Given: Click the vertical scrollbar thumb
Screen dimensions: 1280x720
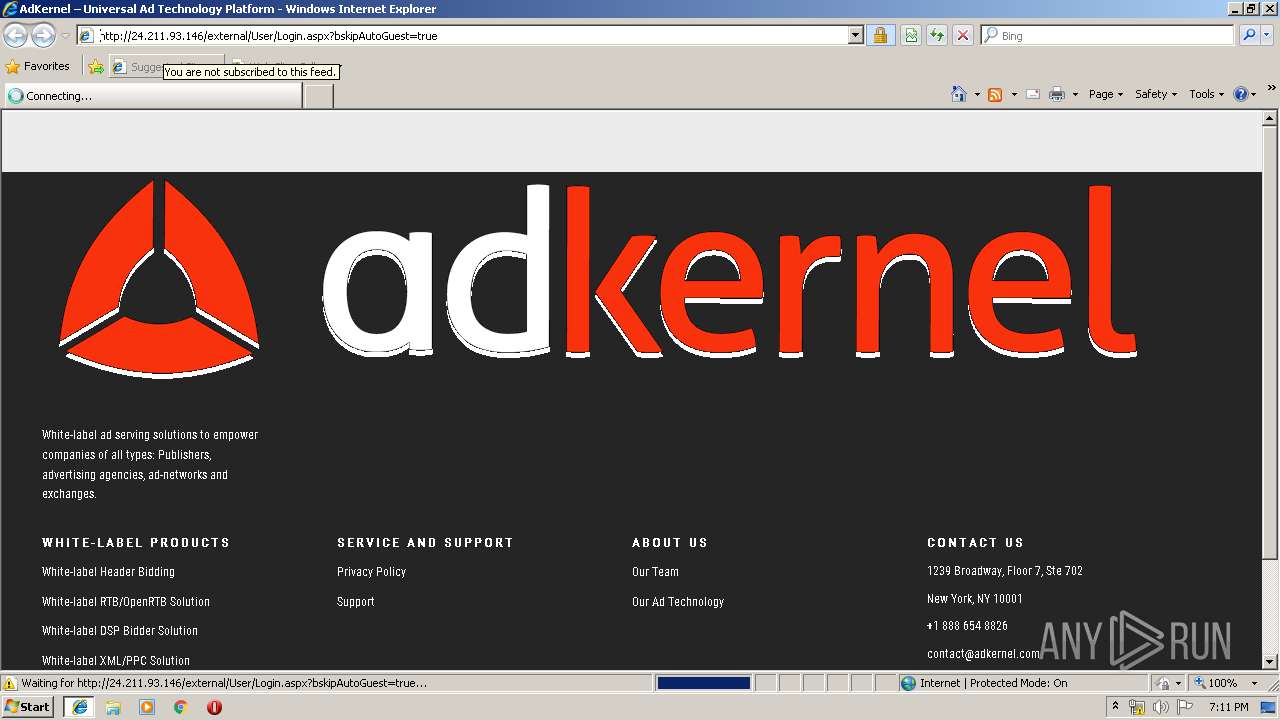Looking at the screenshot, I should click(x=1270, y=342).
